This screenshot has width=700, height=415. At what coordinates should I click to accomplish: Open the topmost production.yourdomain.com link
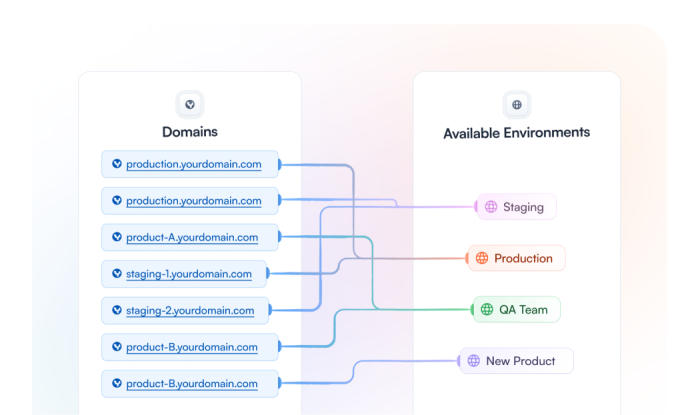pos(194,164)
